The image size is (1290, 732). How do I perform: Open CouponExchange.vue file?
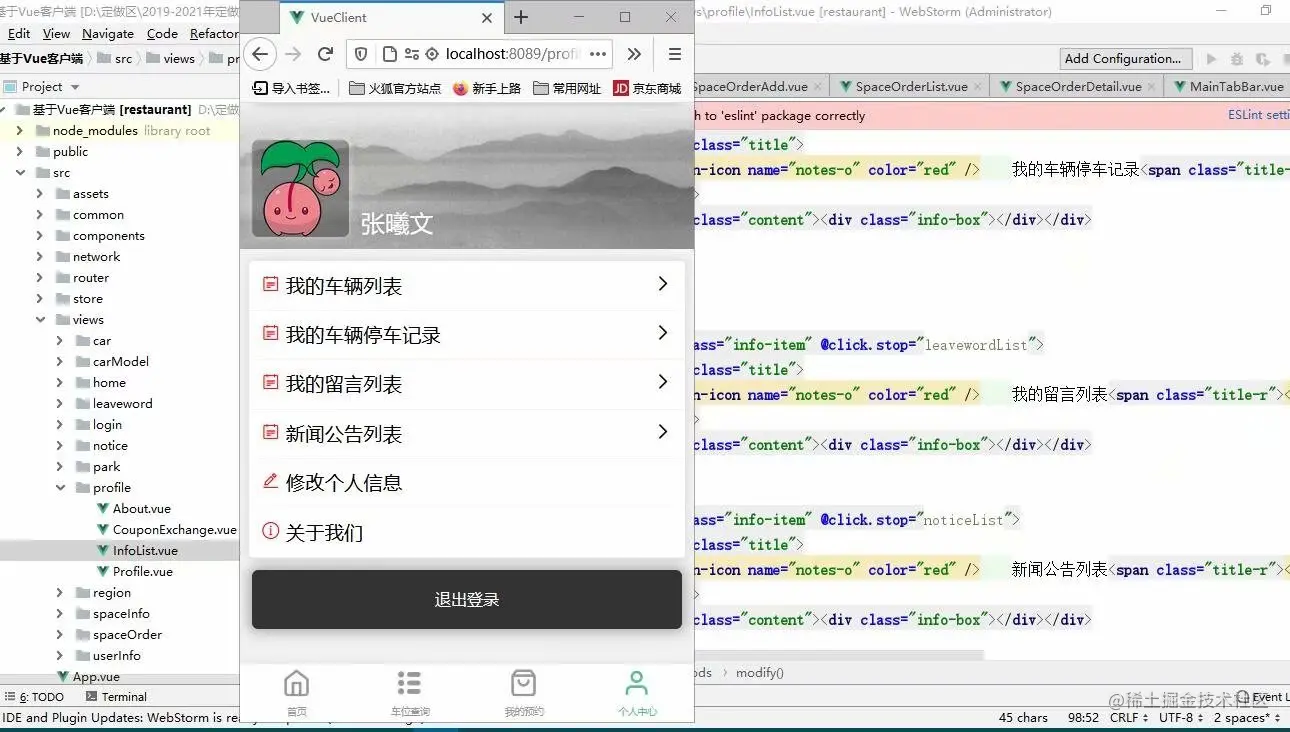167,530
